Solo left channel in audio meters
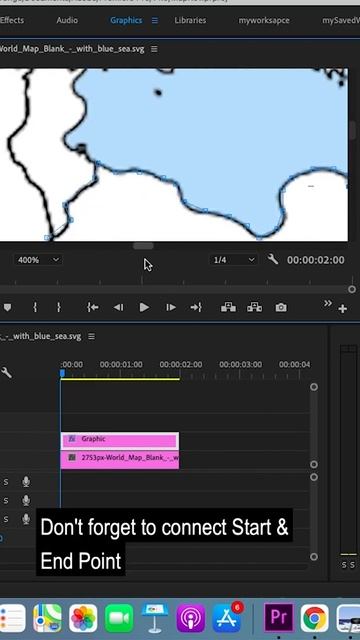The width and height of the screenshot is (360, 640). [x=344, y=565]
